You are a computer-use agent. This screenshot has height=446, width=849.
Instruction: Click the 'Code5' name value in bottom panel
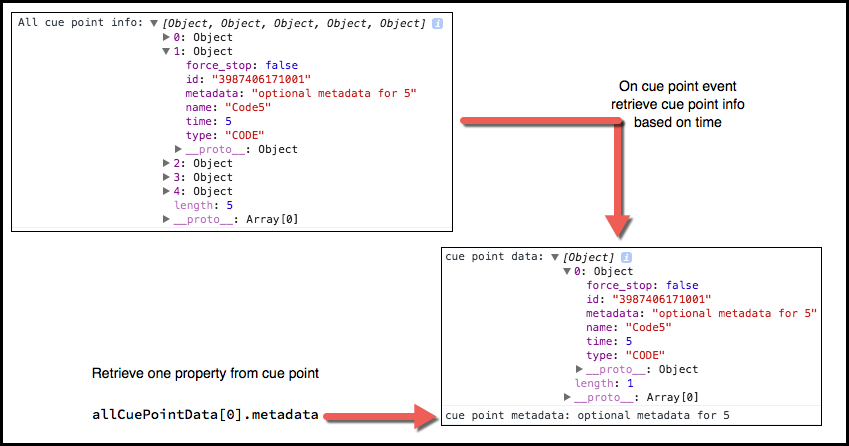coord(648,327)
